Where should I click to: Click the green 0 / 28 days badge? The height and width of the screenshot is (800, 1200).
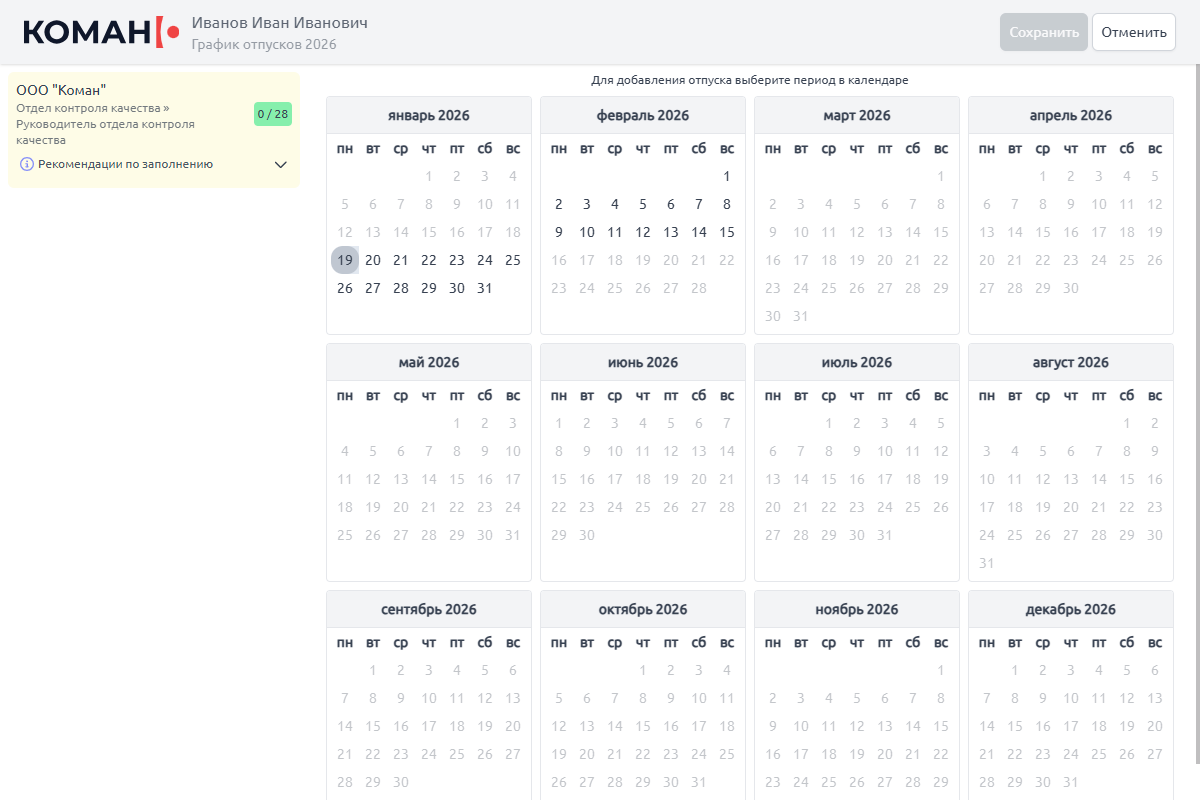[273, 114]
